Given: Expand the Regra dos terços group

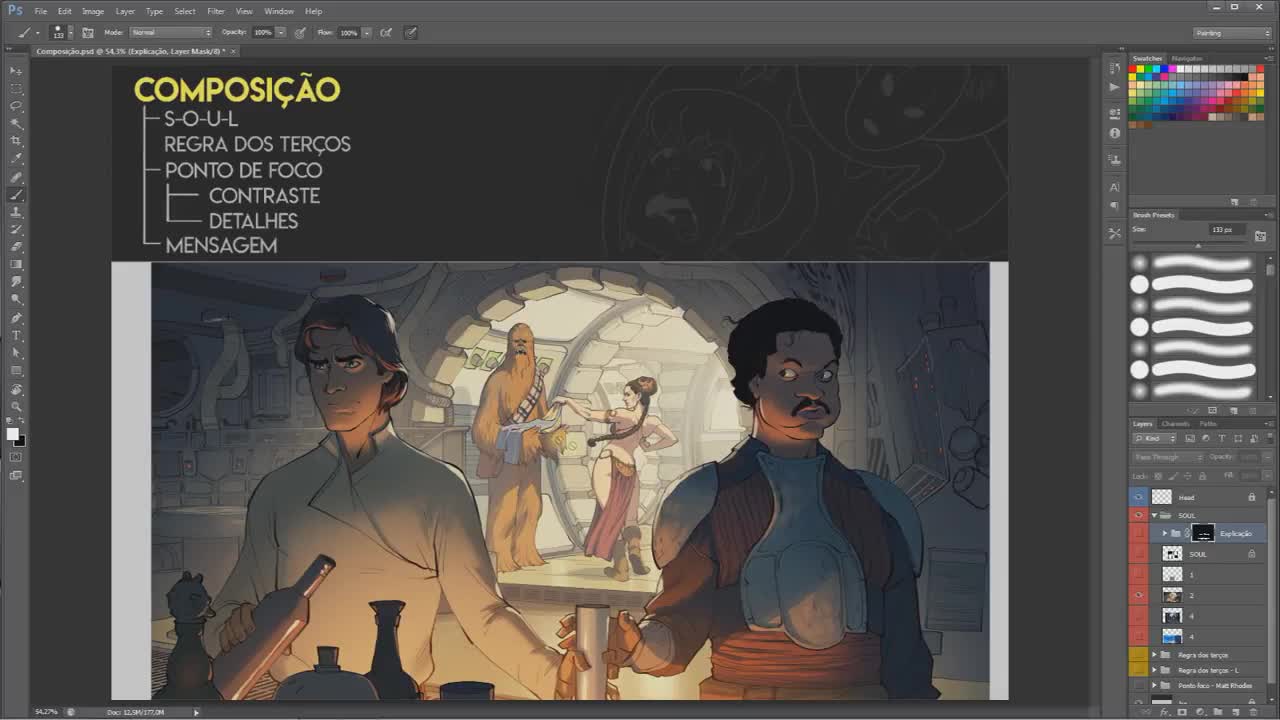Looking at the screenshot, I should click(1154, 655).
